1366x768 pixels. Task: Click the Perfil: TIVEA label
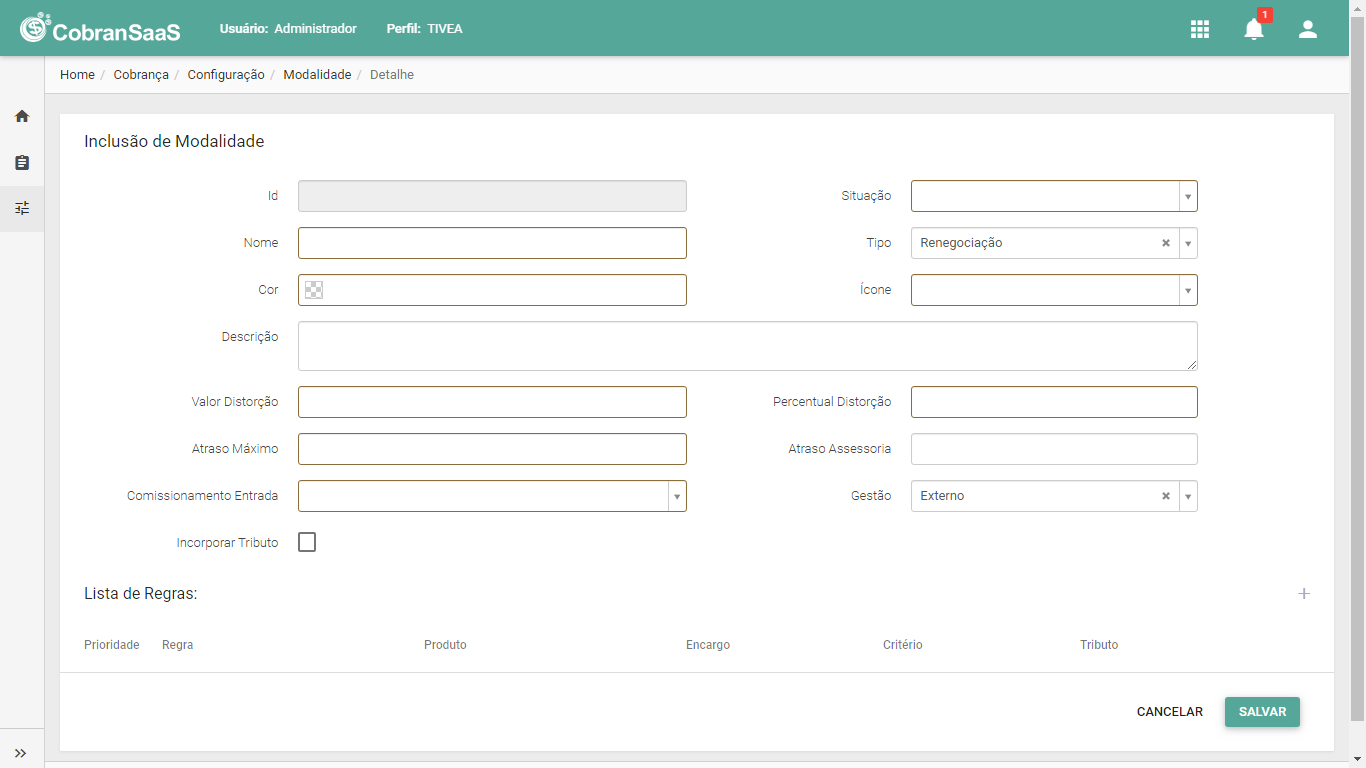click(x=424, y=29)
